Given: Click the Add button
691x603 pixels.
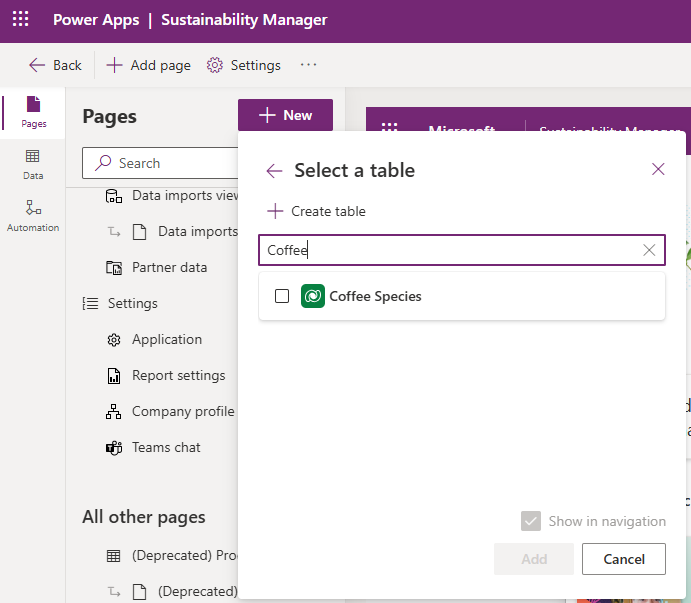Looking at the screenshot, I should pos(534,559).
